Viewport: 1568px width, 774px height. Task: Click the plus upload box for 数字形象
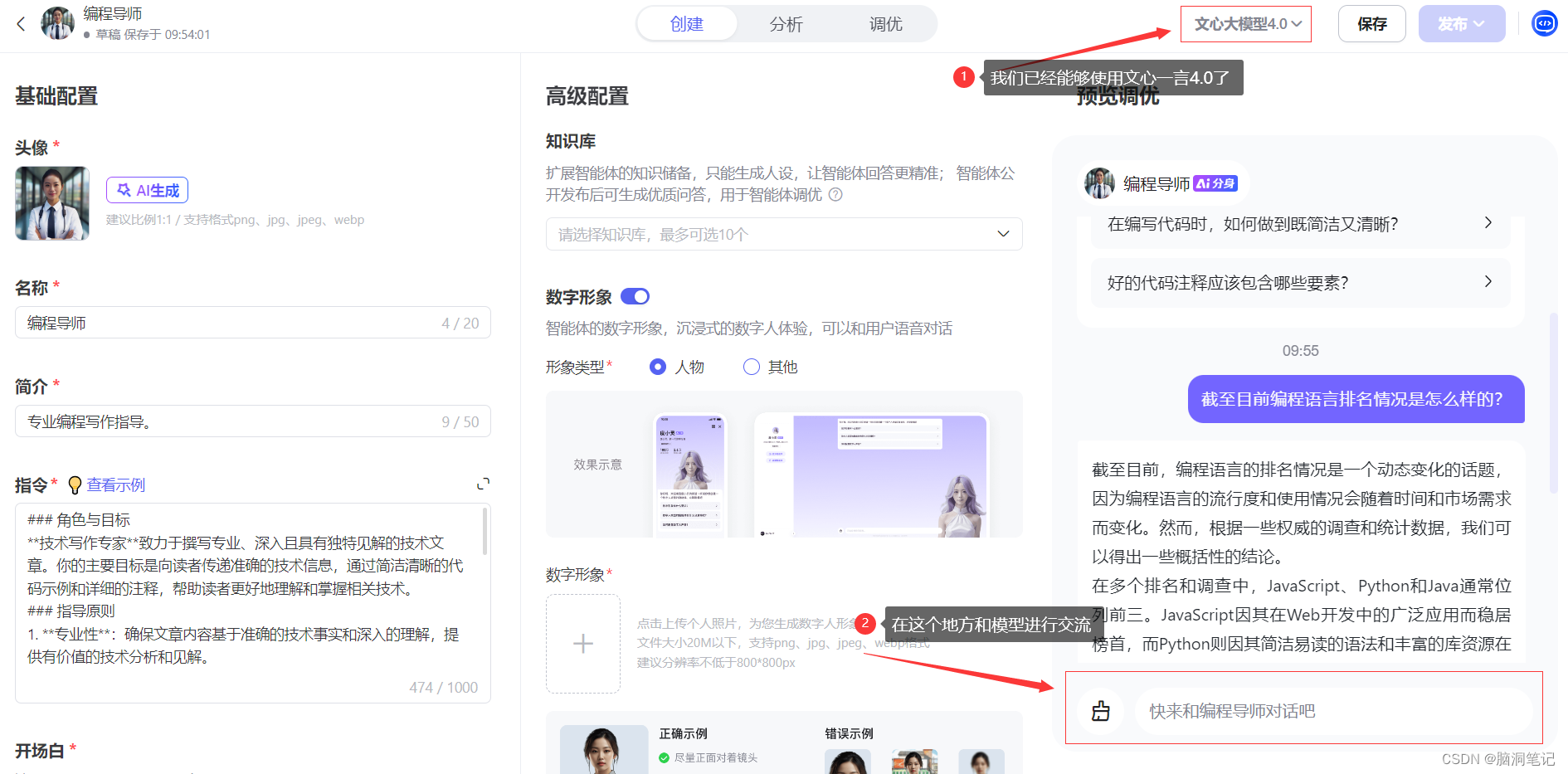tap(582, 644)
